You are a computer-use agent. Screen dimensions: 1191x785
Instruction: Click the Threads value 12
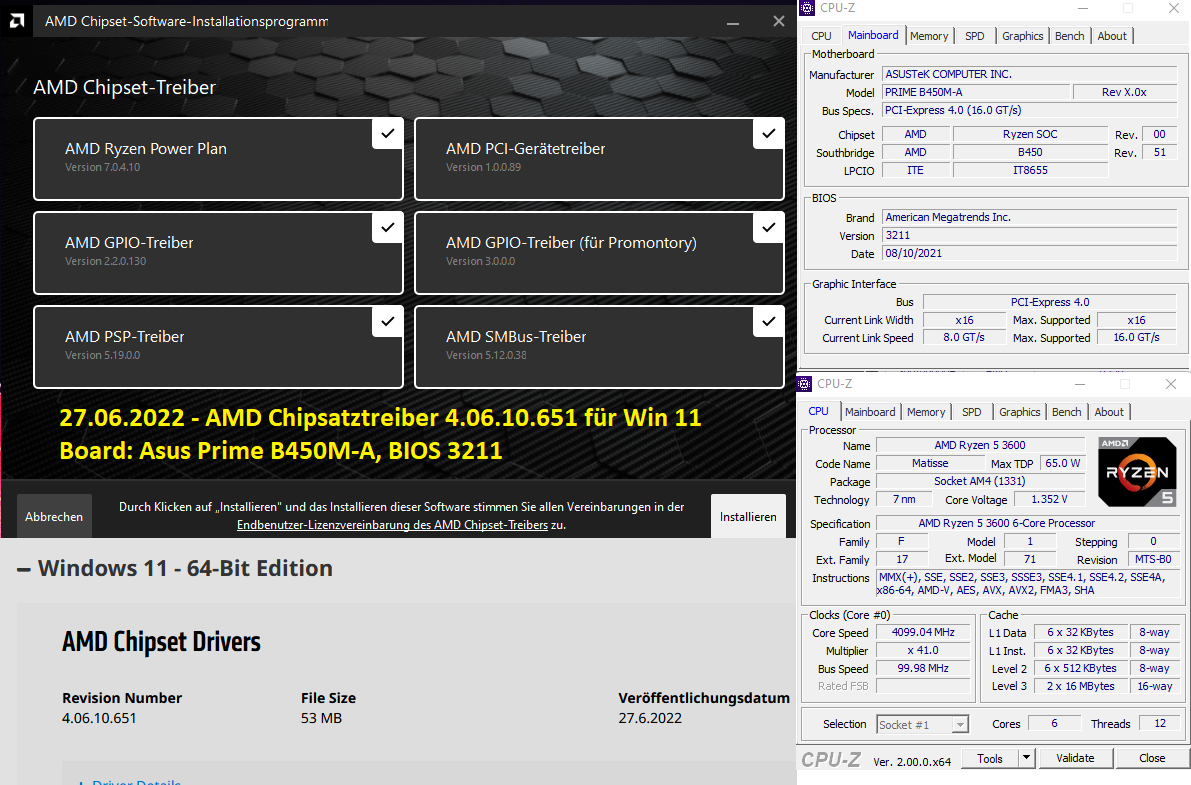(x=1160, y=723)
